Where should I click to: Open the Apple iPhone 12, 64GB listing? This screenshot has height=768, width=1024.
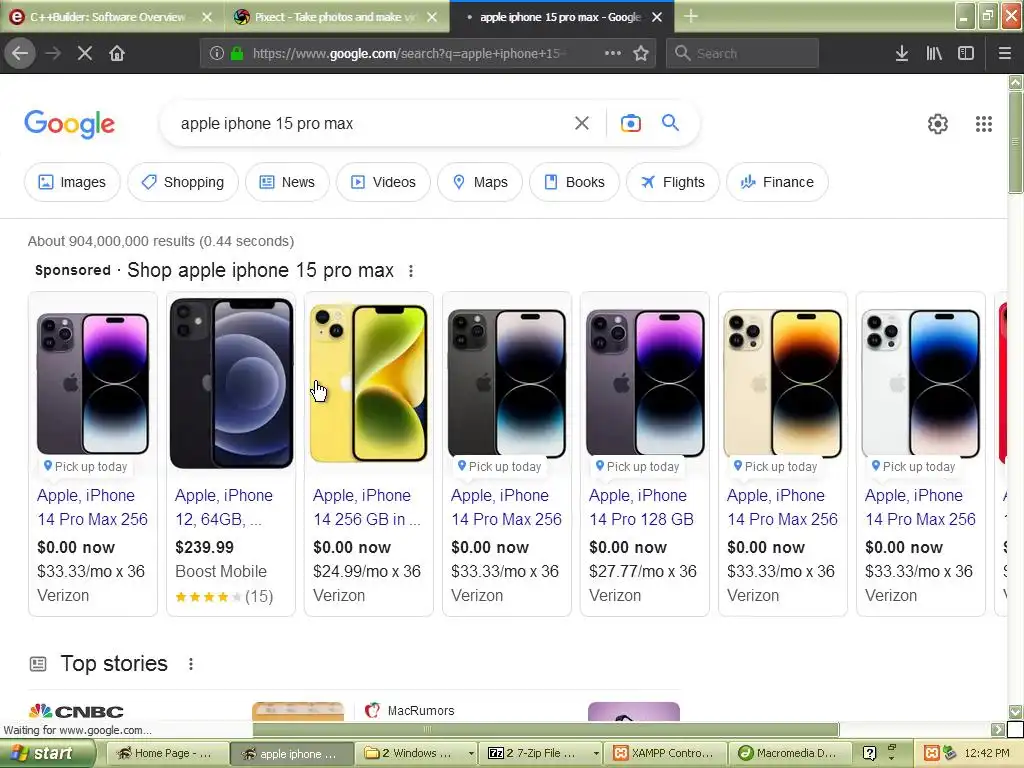click(x=223, y=507)
